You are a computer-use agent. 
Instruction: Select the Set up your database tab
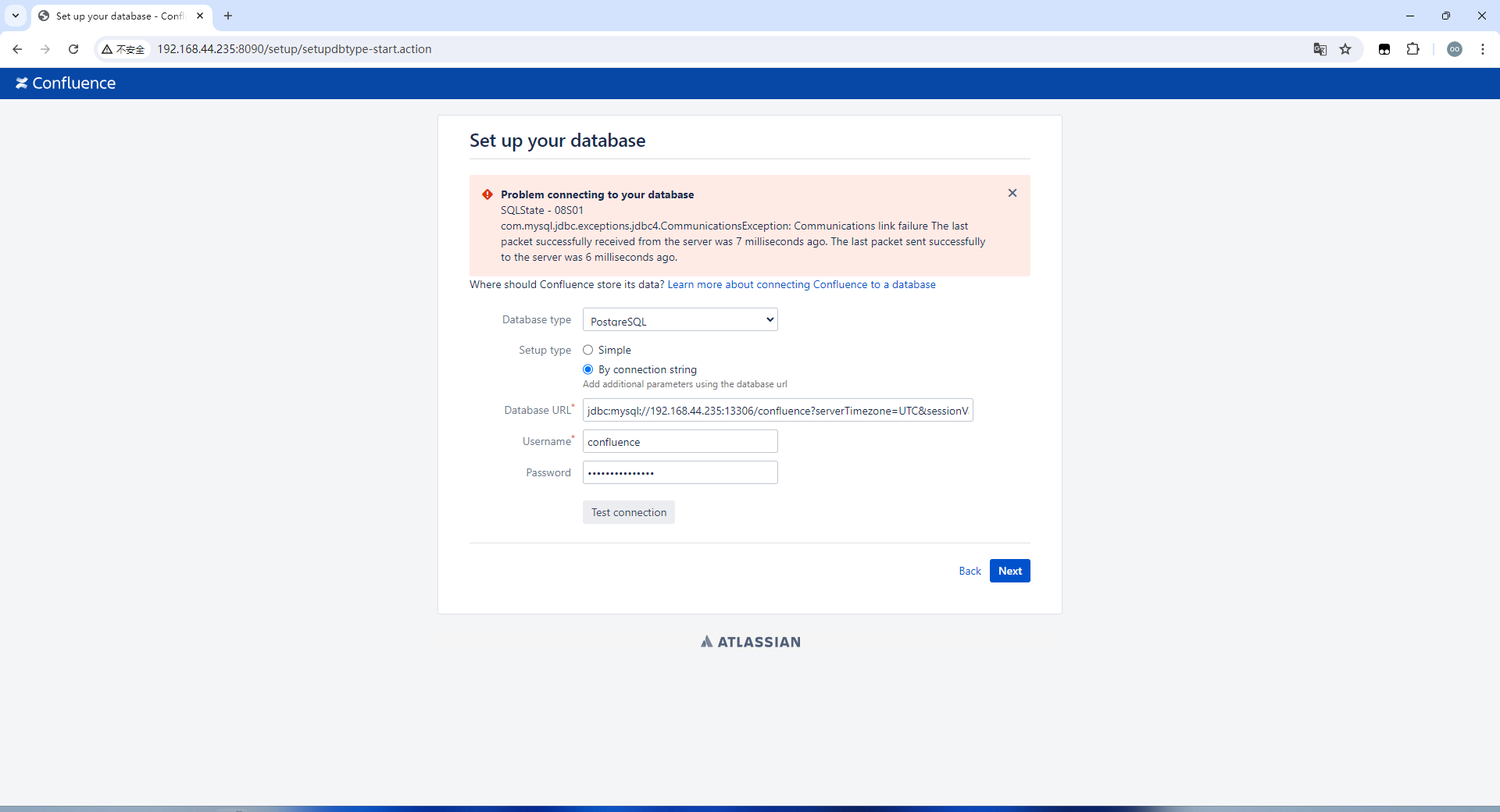point(121,16)
